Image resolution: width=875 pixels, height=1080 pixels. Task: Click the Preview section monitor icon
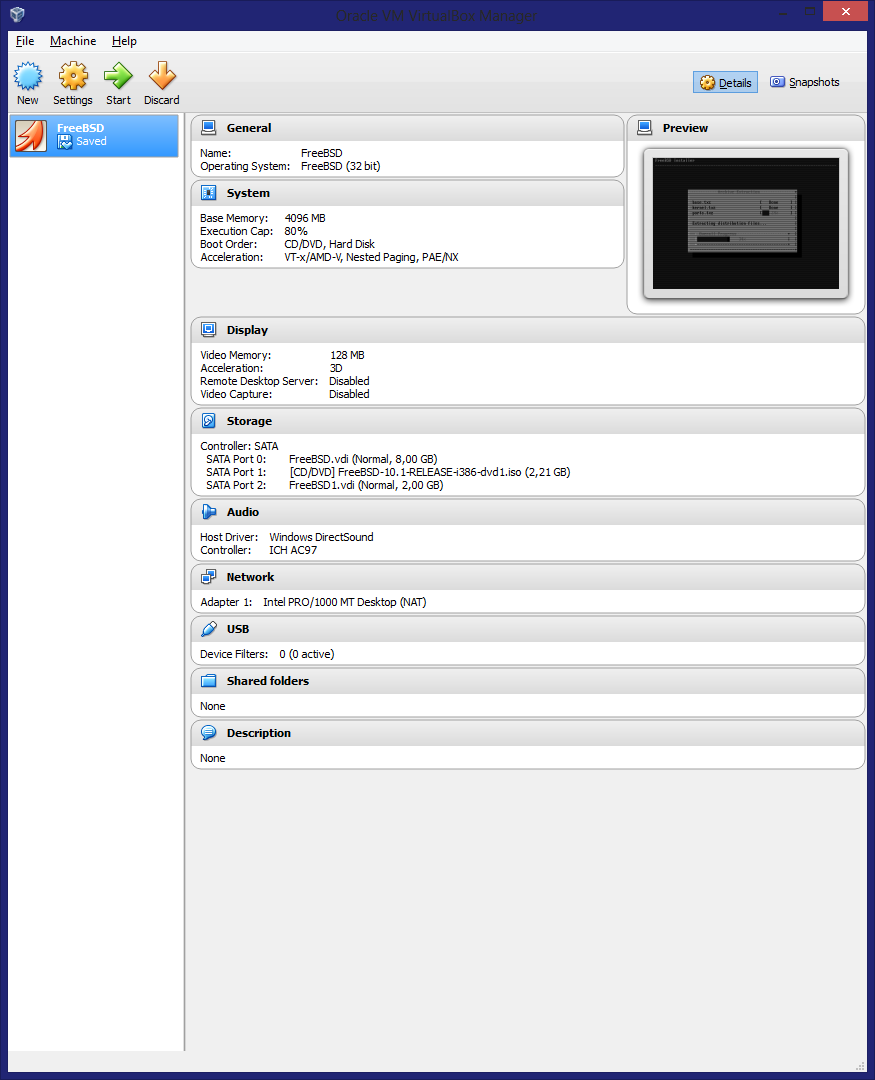tap(645, 127)
